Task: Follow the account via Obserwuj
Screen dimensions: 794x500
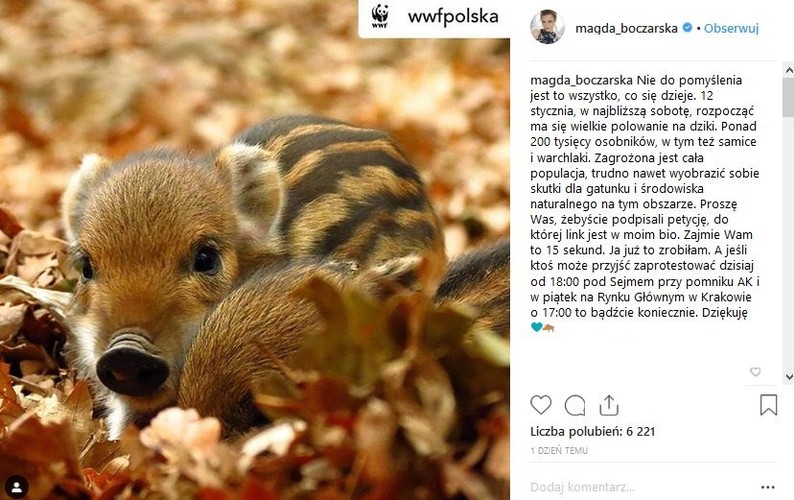Action: point(731,28)
